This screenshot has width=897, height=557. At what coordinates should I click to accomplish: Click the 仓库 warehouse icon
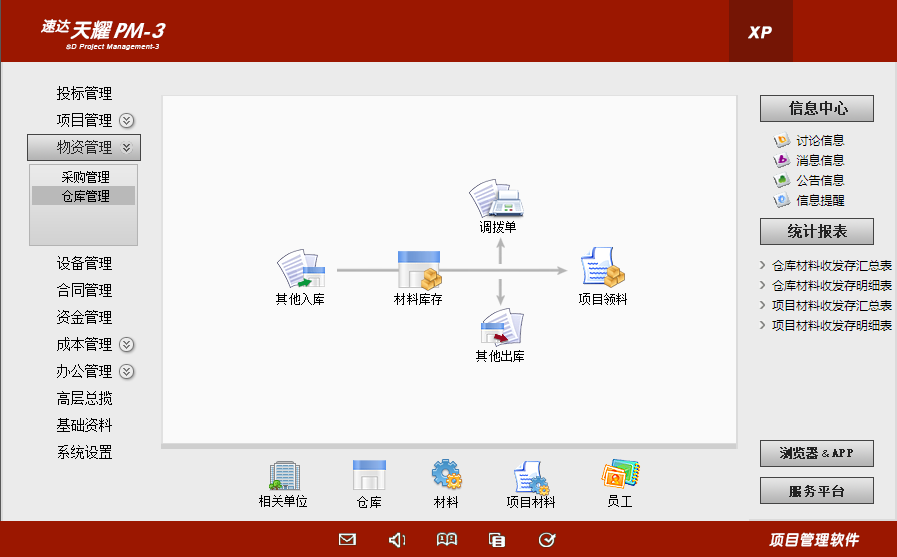click(369, 475)
